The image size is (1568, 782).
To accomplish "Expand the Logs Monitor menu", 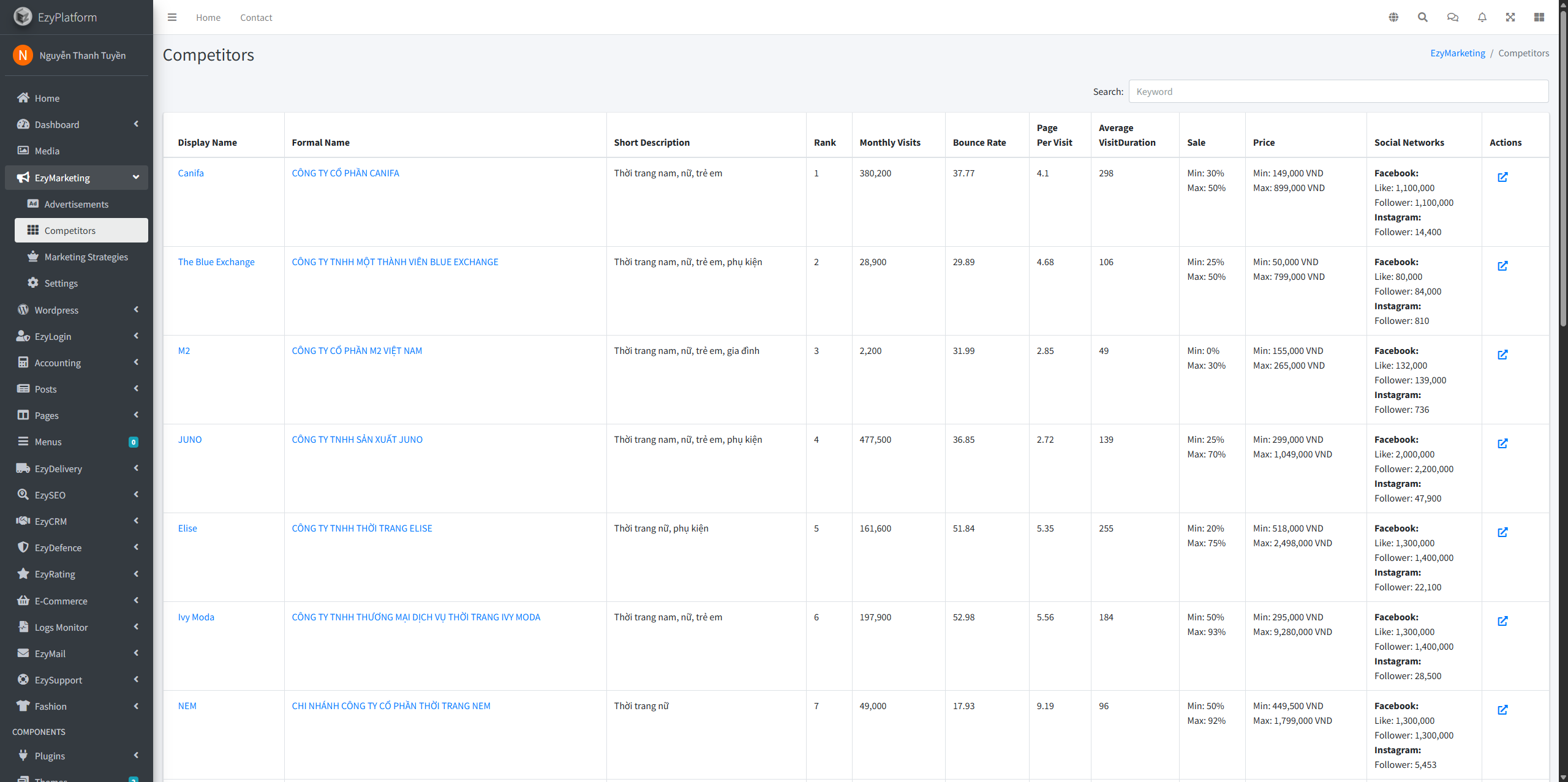I will (77, 627).
